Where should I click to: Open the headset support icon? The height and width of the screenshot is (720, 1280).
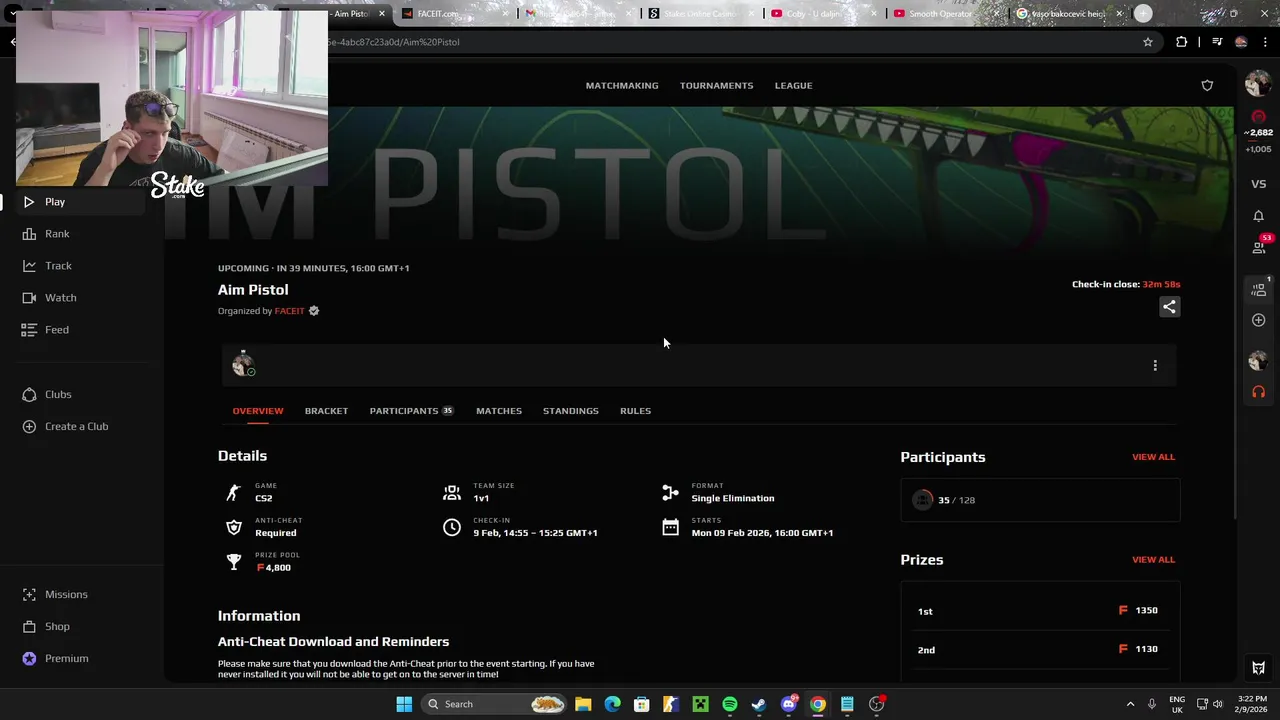1258,392
